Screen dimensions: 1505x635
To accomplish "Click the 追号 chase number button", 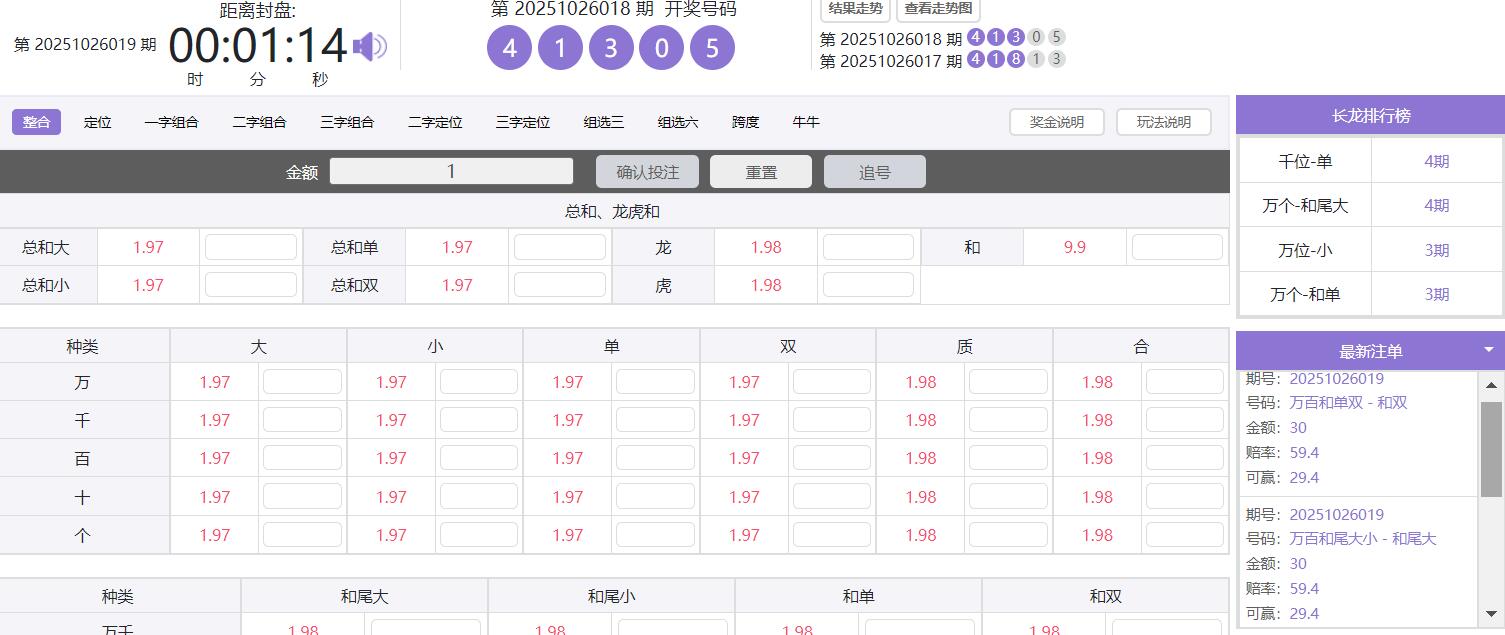I will click(x=874, y=171).
